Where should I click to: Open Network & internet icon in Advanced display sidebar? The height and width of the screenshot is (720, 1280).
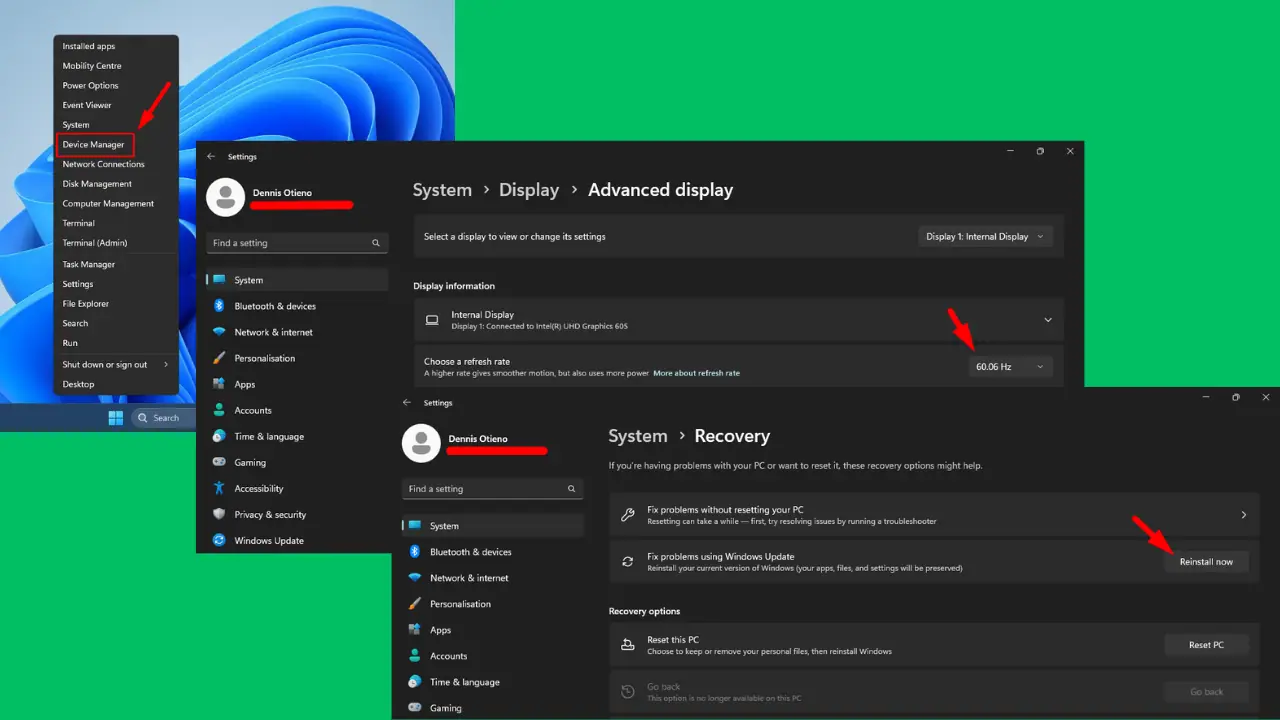(x=219, y=332)
